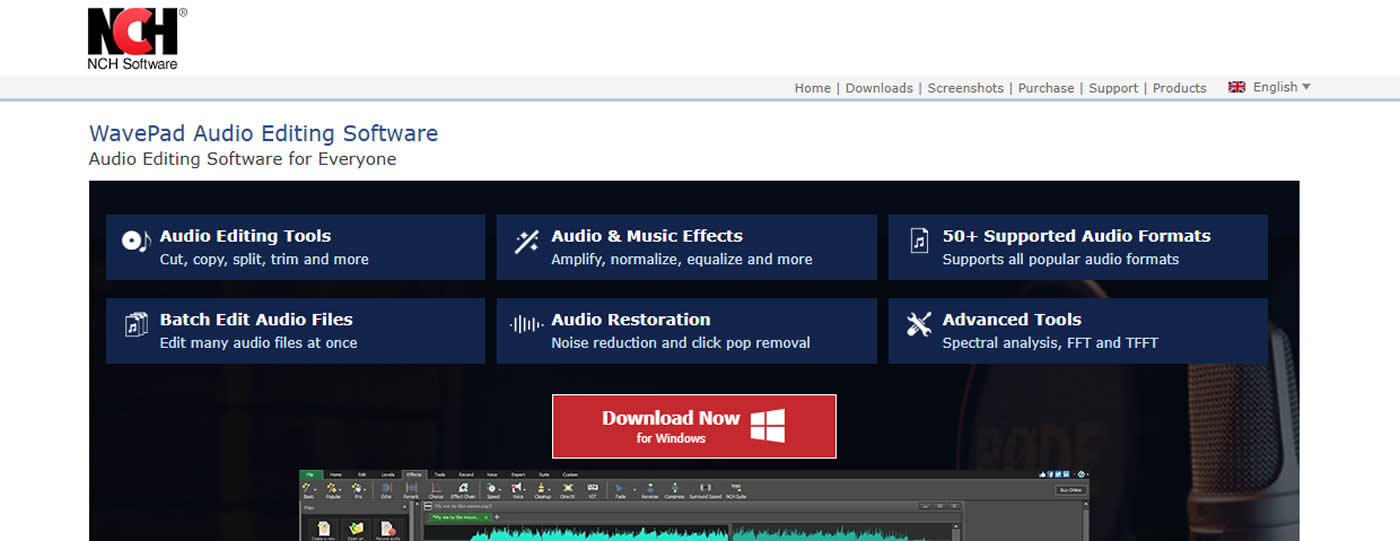Open the 50+ Supported Audio Formats tile
Viewport: 1400px width, 541px height.
click(1078, 247)
